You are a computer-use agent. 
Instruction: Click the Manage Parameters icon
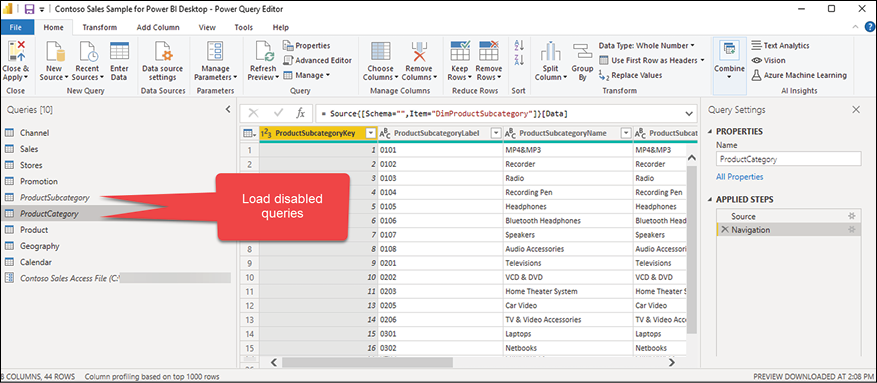[x=216, y=51]
